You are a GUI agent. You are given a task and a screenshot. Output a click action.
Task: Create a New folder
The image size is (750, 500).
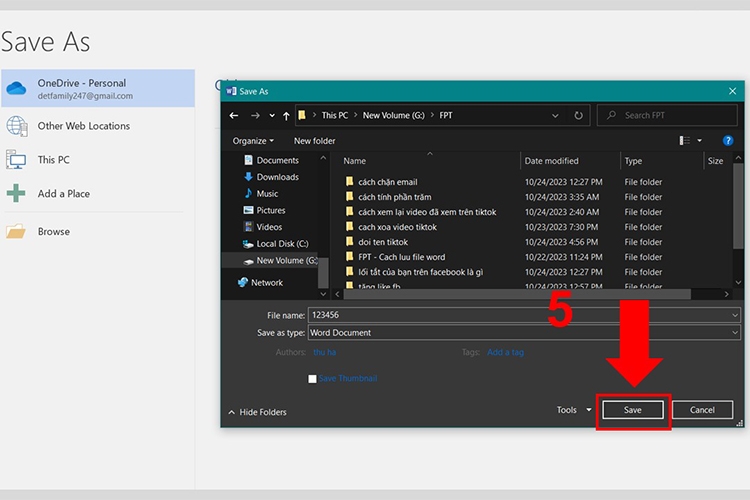314,141
